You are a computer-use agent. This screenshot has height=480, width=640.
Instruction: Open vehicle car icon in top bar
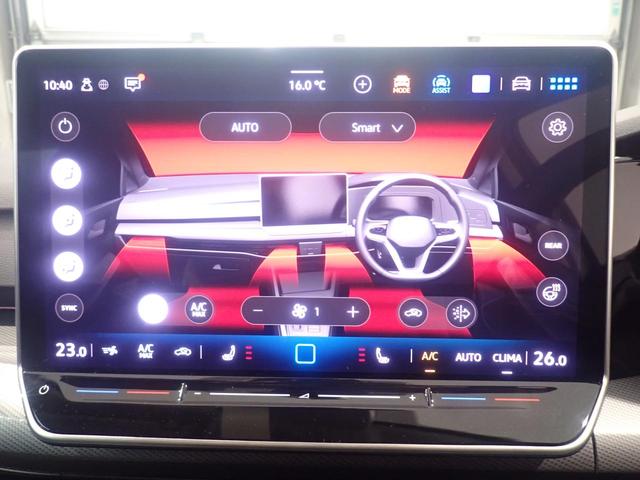[x=521, y=84]
